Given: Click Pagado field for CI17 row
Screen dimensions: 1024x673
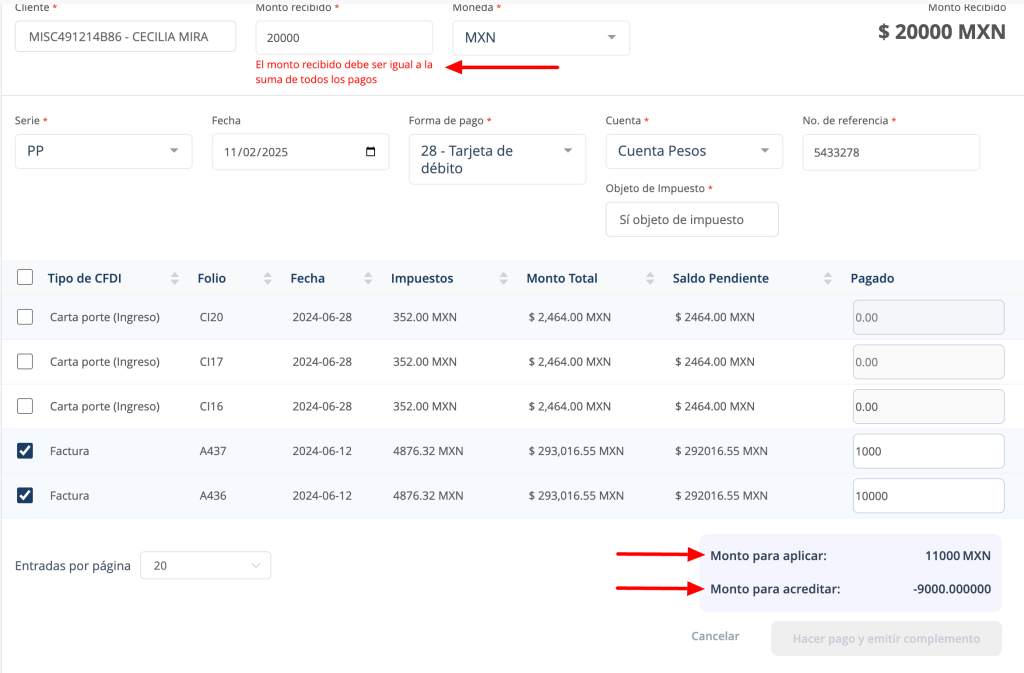Looking at the screenshot, I should coord(928,362).
